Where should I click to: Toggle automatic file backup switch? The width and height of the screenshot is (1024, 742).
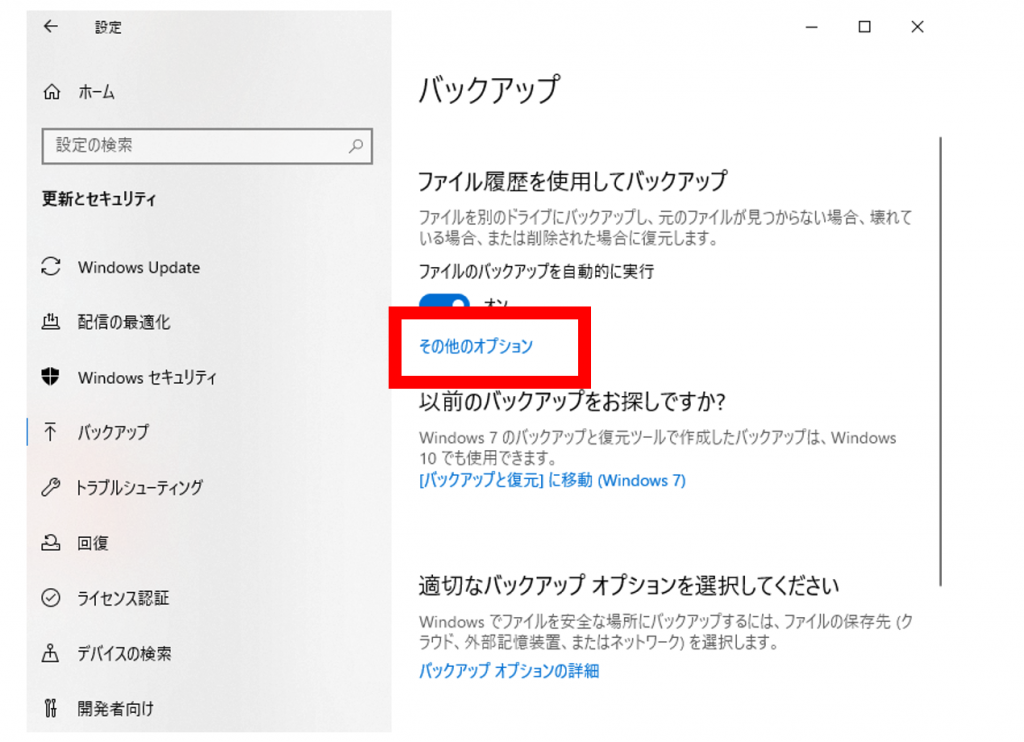pyautogui.click(x=445, y=301)
